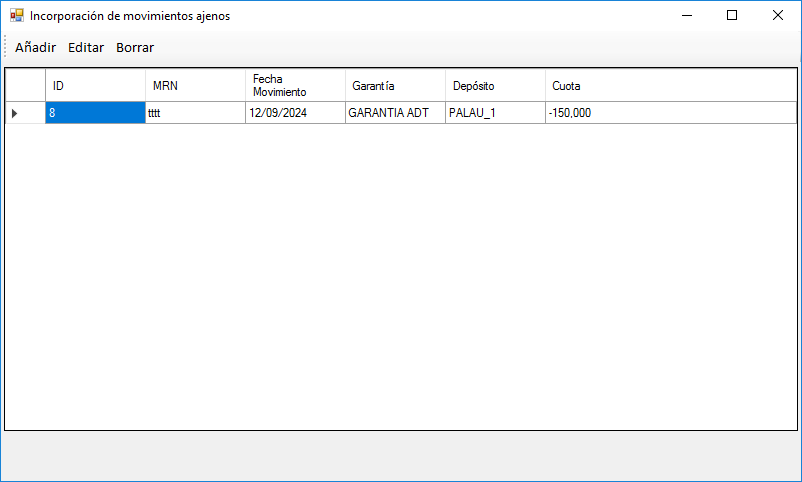Viewport: 802px width, 482px height.
Task: Select the PALAU_1 deposit cell
Action: coord(495,113)
